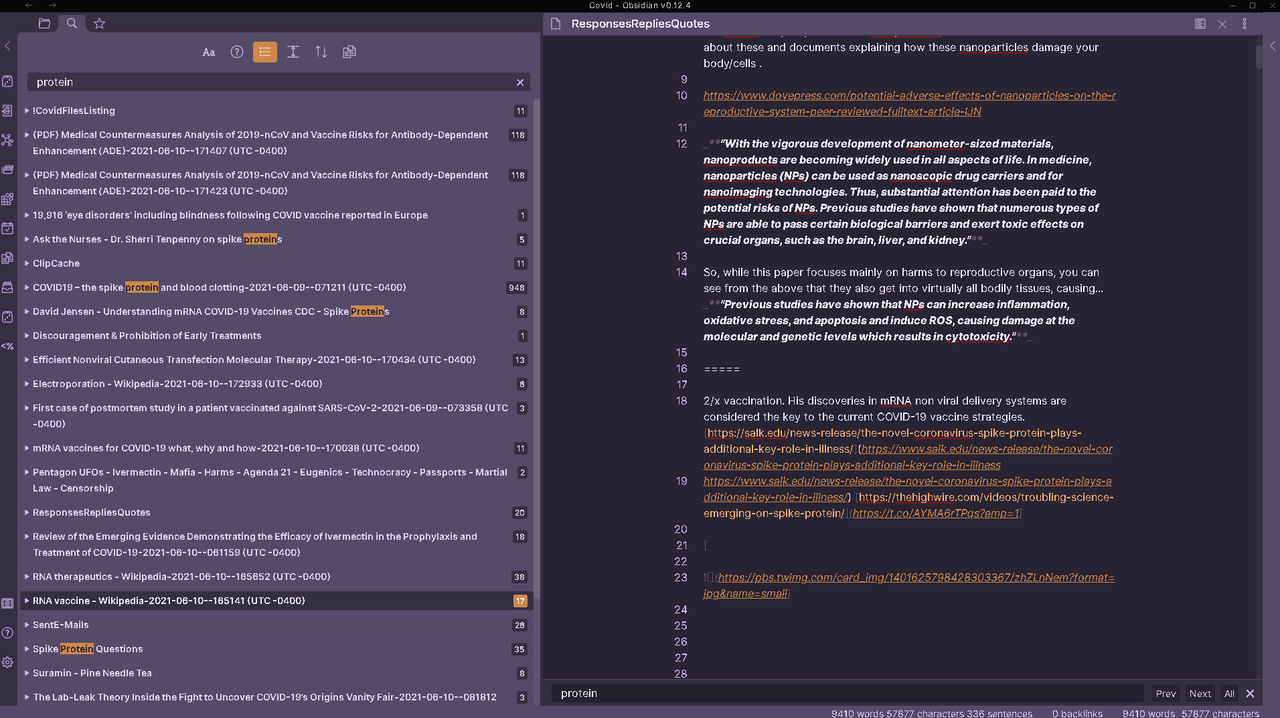Viewport: 1280px width, 718px height.
Task: Switch to the Search tab
Action: pyautogui.click(x=72, y=23)
